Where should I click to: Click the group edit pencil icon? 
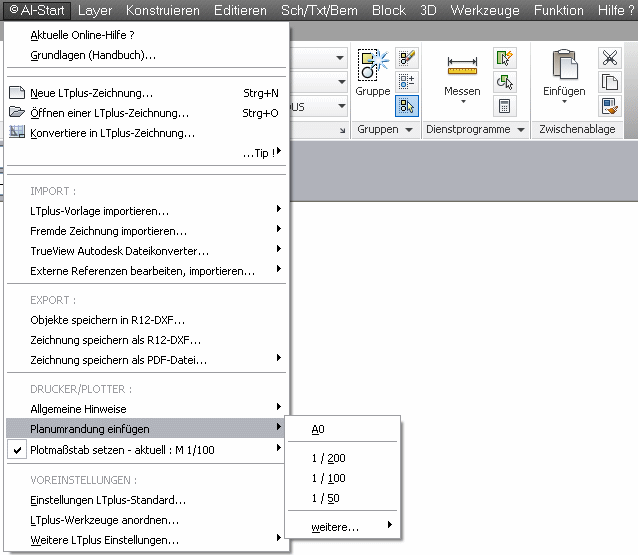(x=407, y=58)
